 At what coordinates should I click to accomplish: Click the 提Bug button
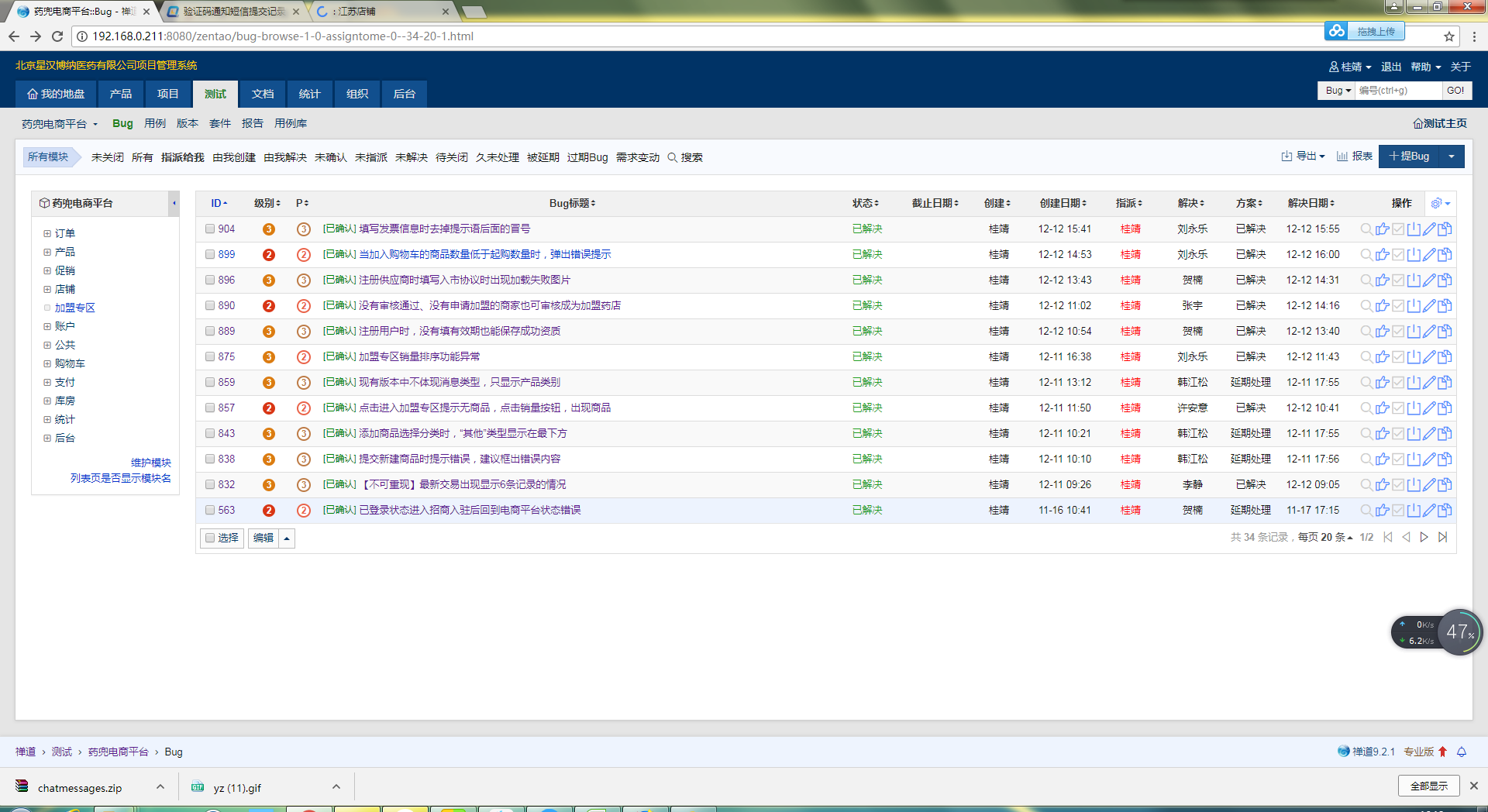point(1409,157)
